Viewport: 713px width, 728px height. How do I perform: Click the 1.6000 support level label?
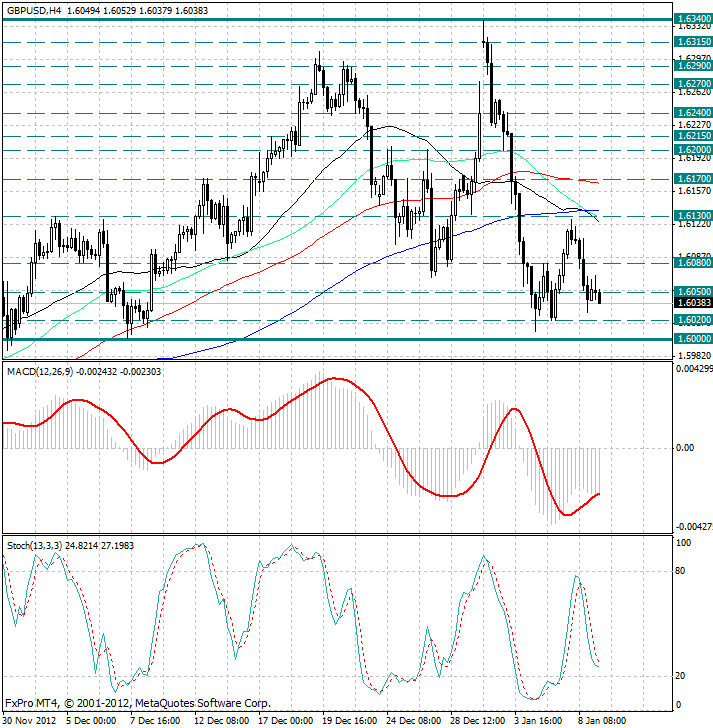693,339
